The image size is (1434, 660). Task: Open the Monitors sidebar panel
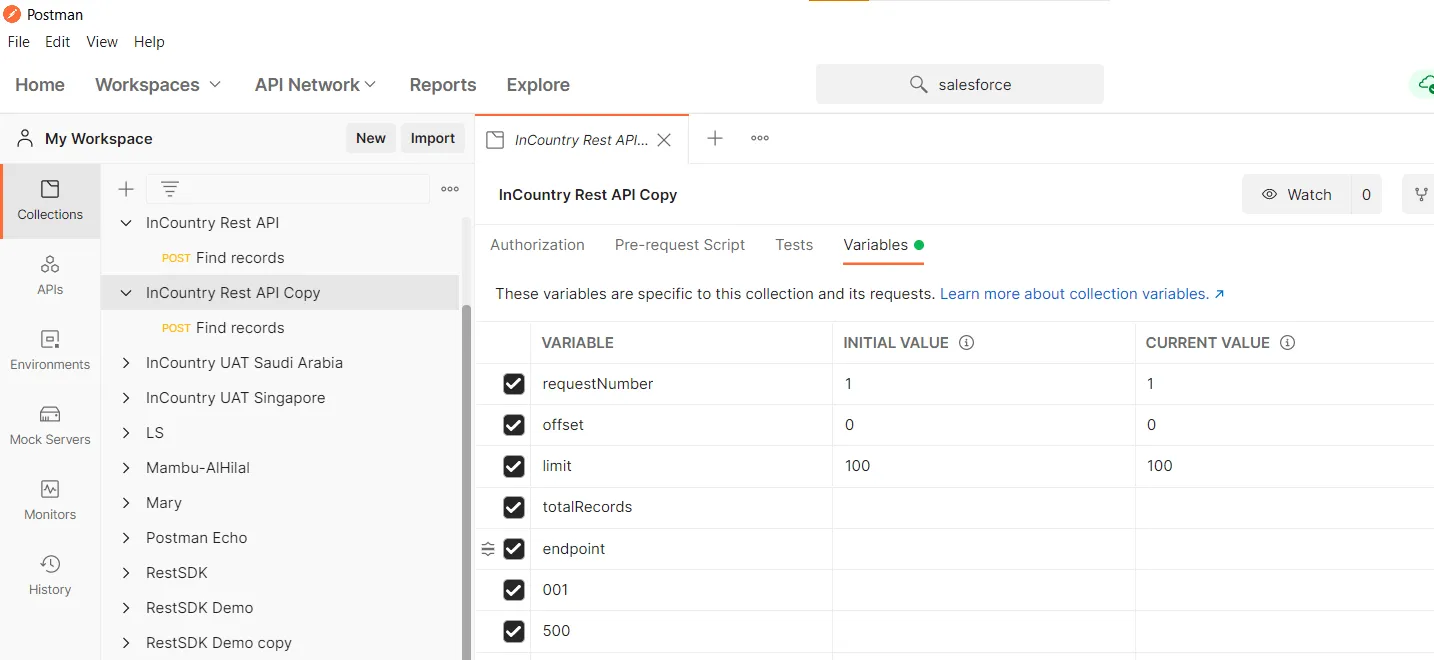[50, 500]
